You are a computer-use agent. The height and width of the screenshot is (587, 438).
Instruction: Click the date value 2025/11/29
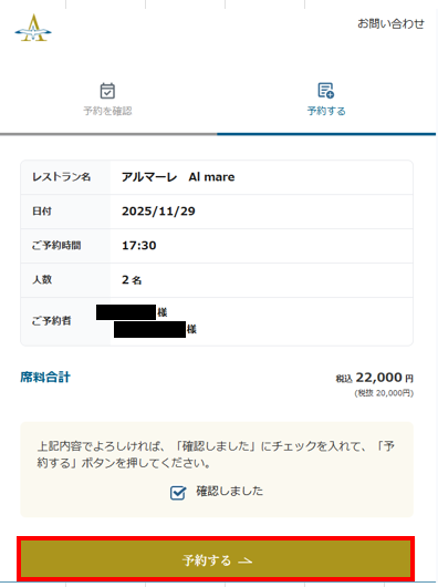158,211
